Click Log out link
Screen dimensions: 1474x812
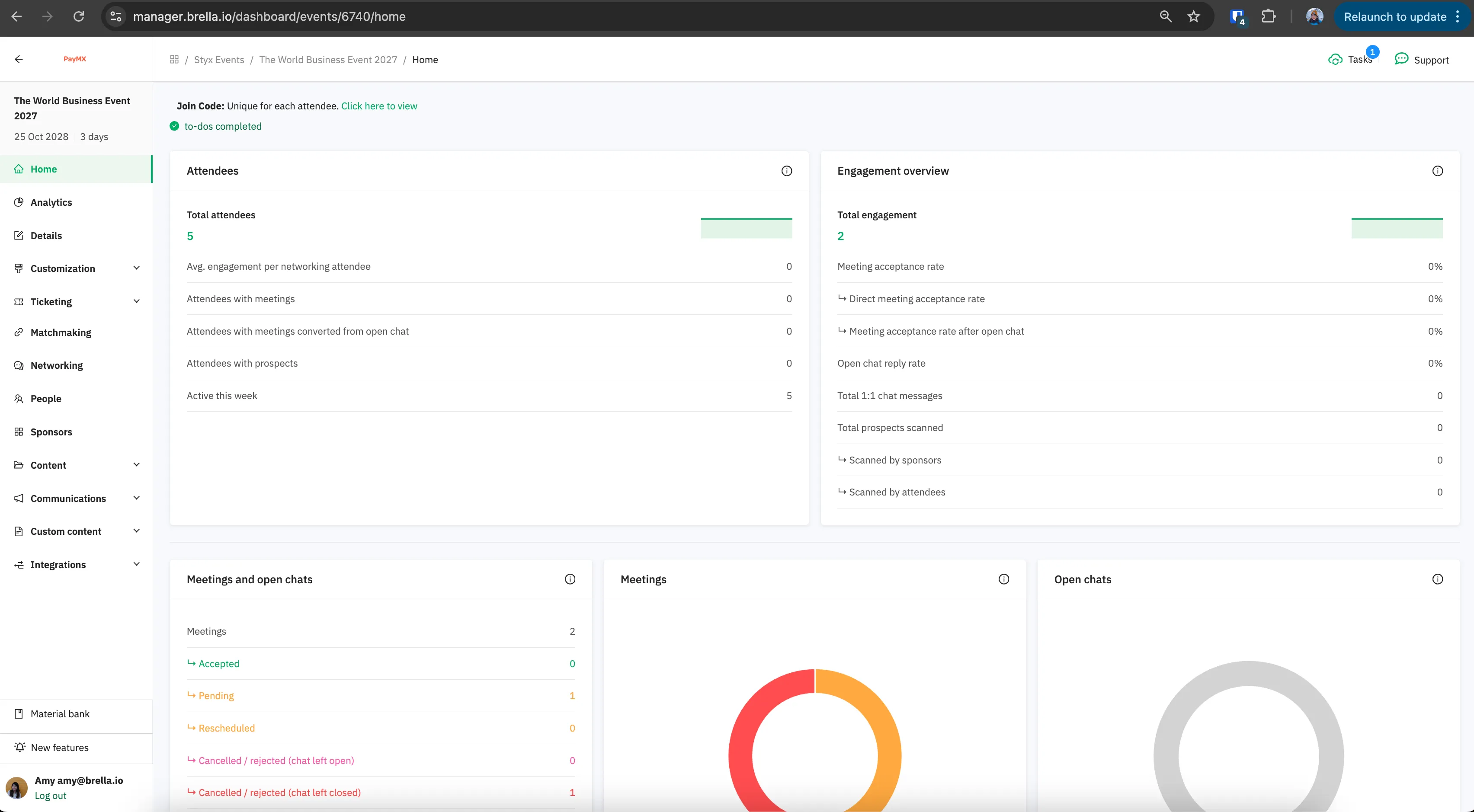click(x=50, y=796)
